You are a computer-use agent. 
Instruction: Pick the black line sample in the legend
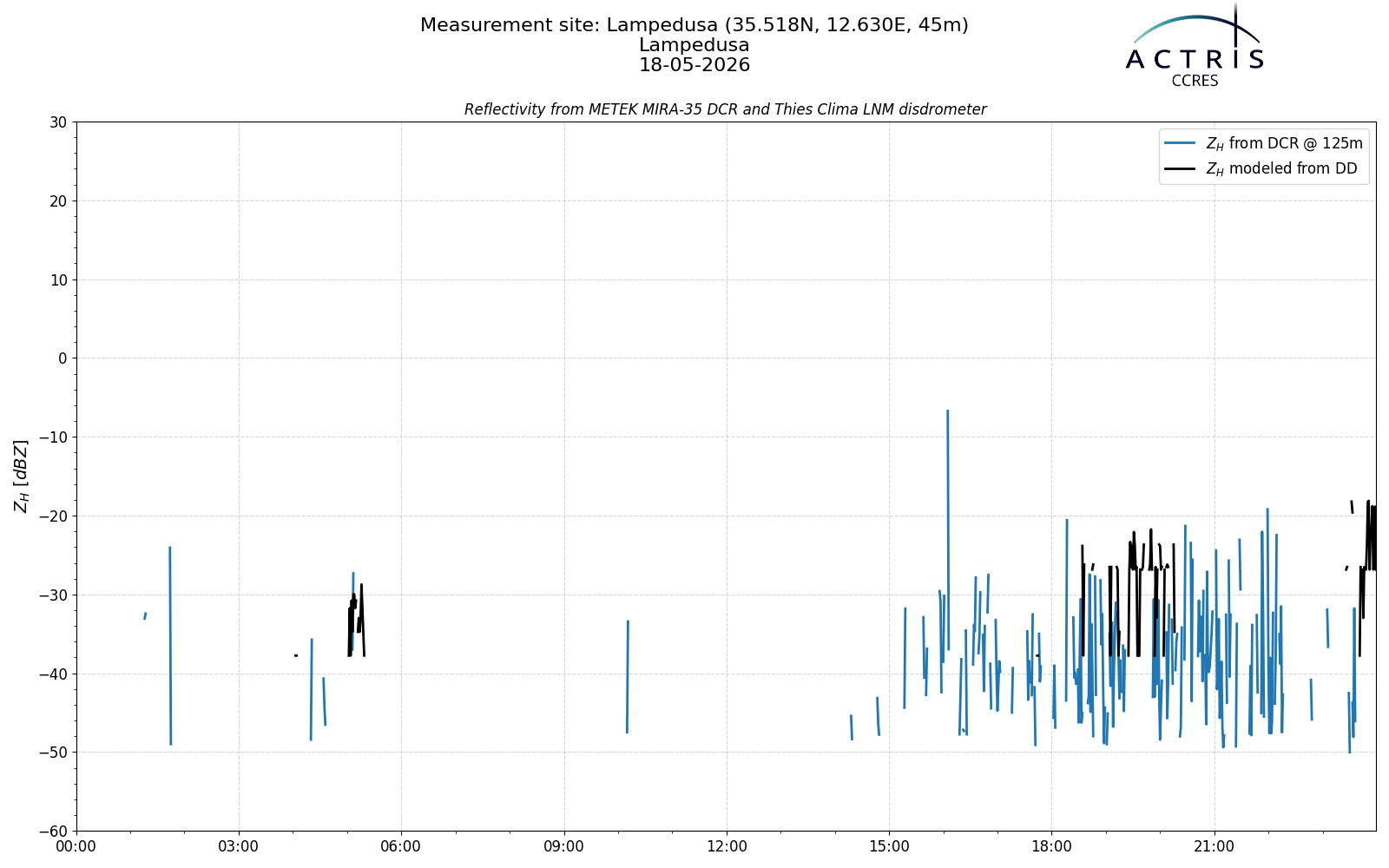tap(1180, 168)
